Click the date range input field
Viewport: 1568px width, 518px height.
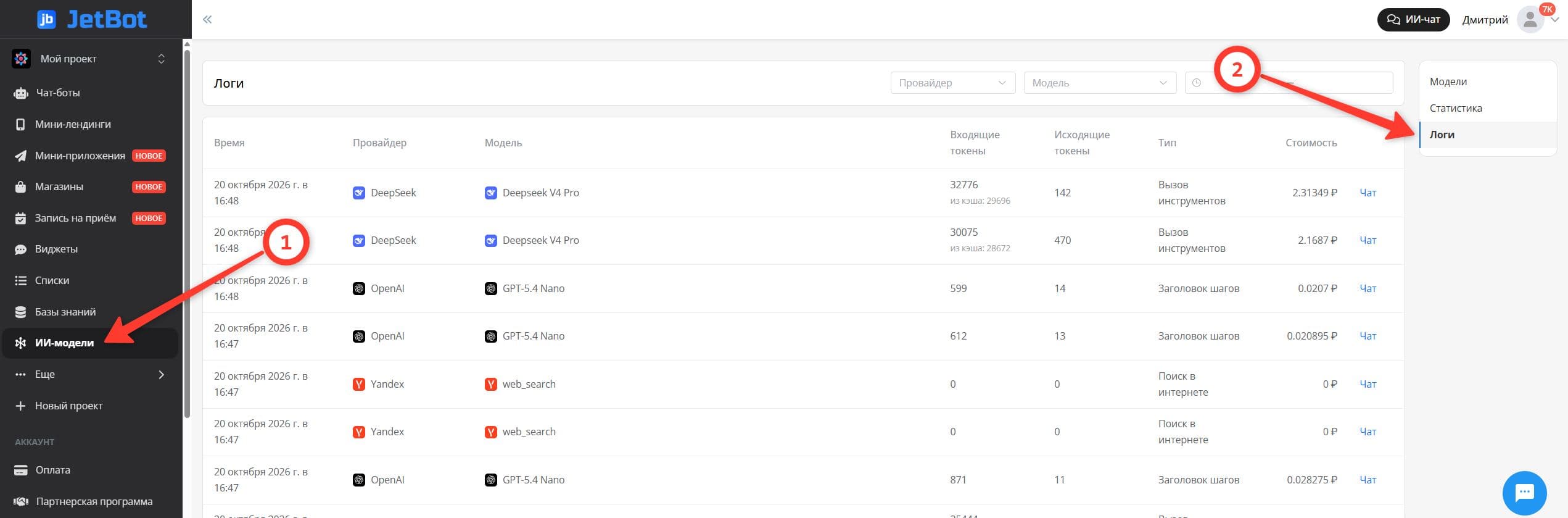pos(1289,83)
